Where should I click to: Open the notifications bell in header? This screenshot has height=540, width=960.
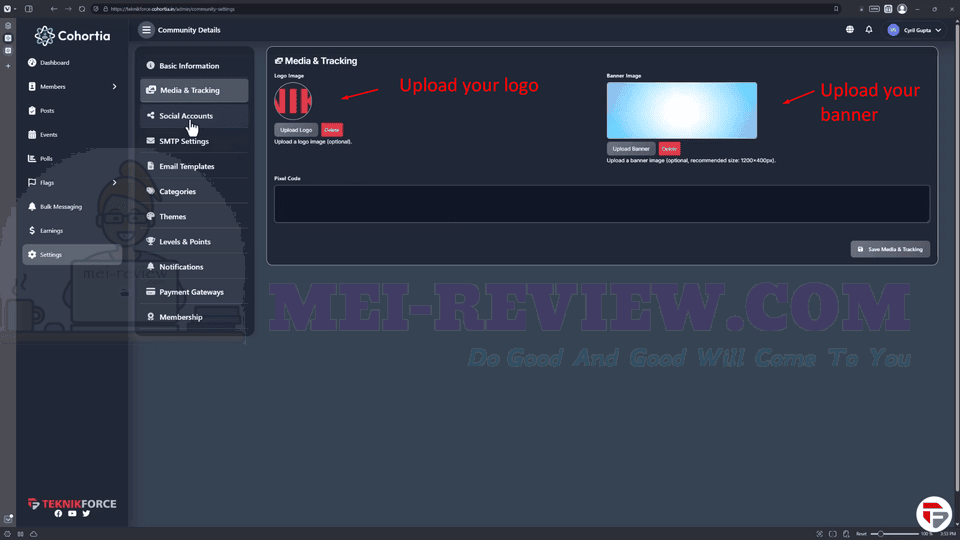coord(869,29)
